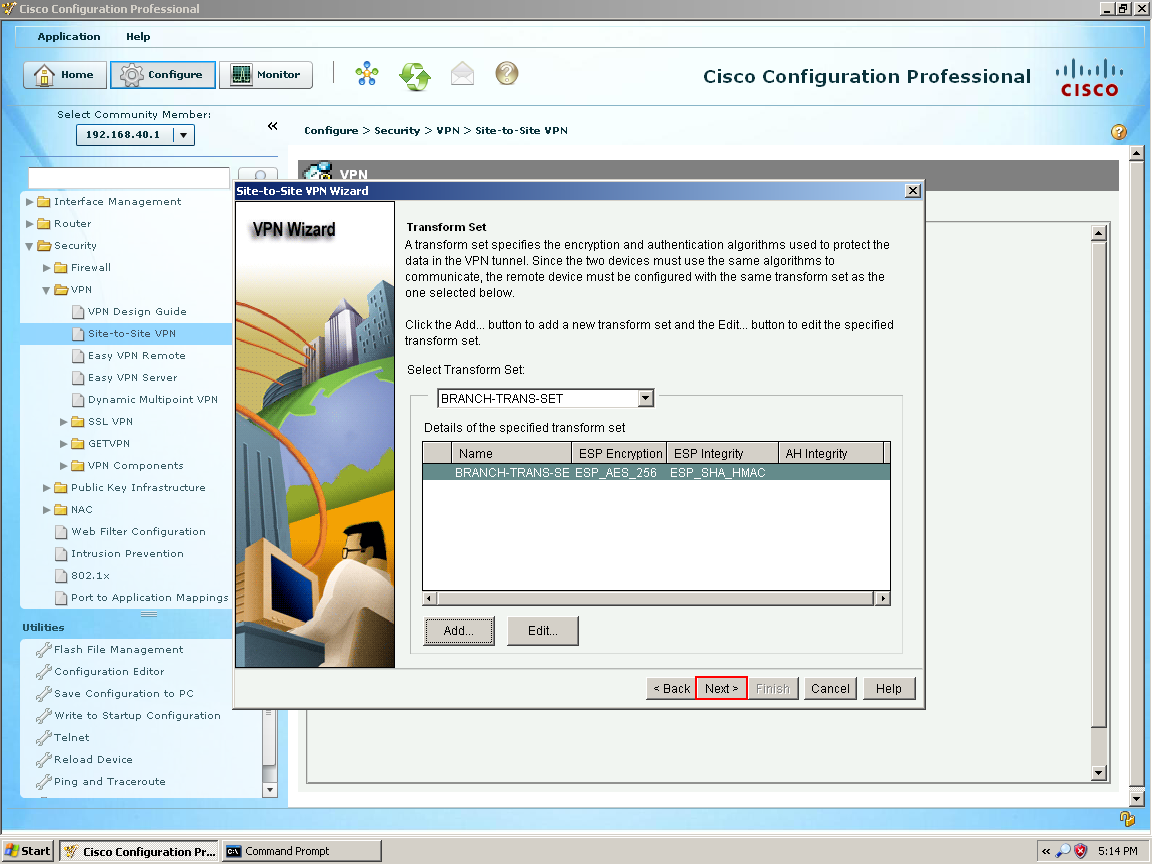1152x864 pixels.
Task: Click Next in the VPN wizard
Action: point(721,688)
